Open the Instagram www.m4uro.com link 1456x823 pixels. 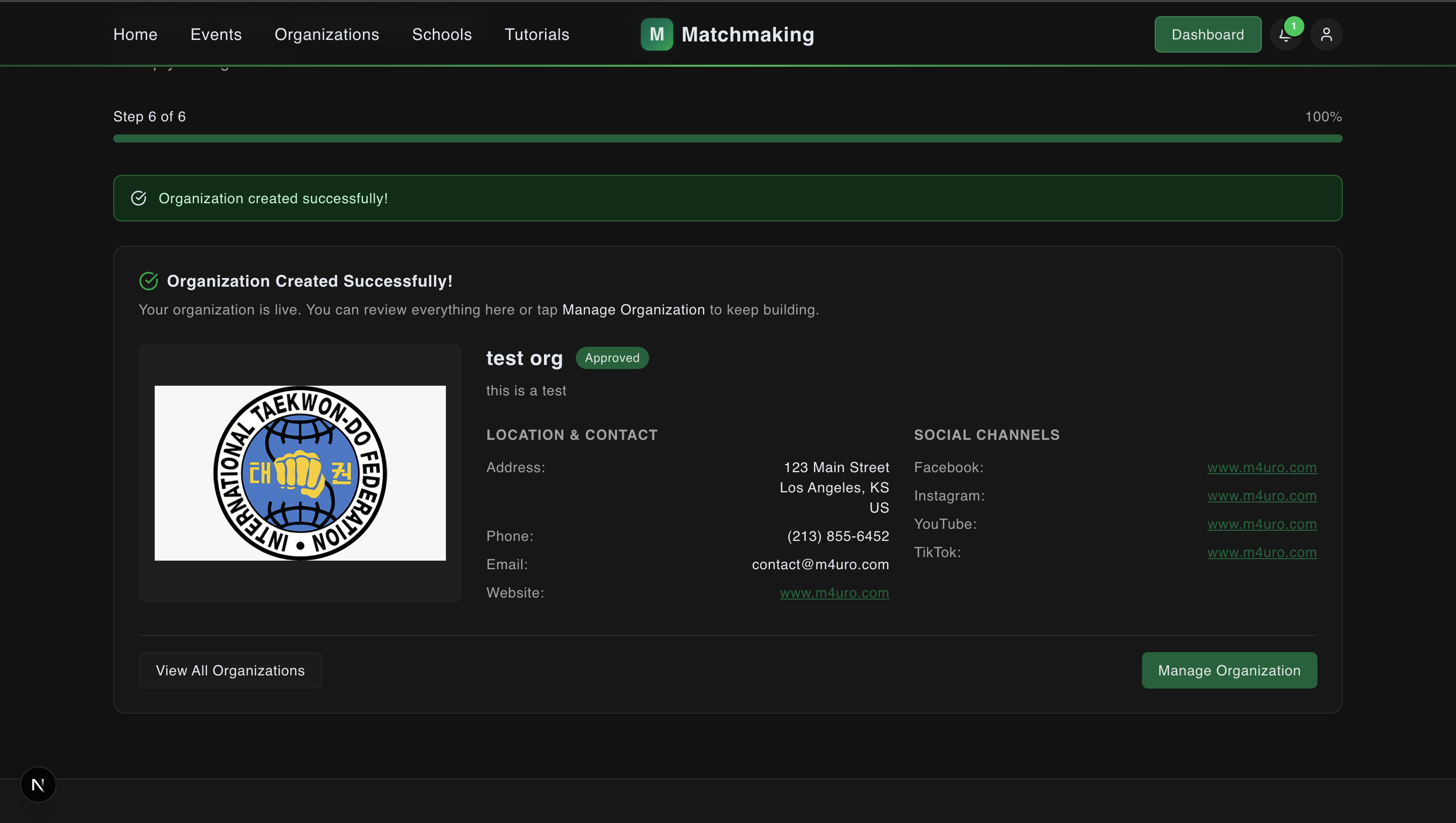(x=1261, y=496)
